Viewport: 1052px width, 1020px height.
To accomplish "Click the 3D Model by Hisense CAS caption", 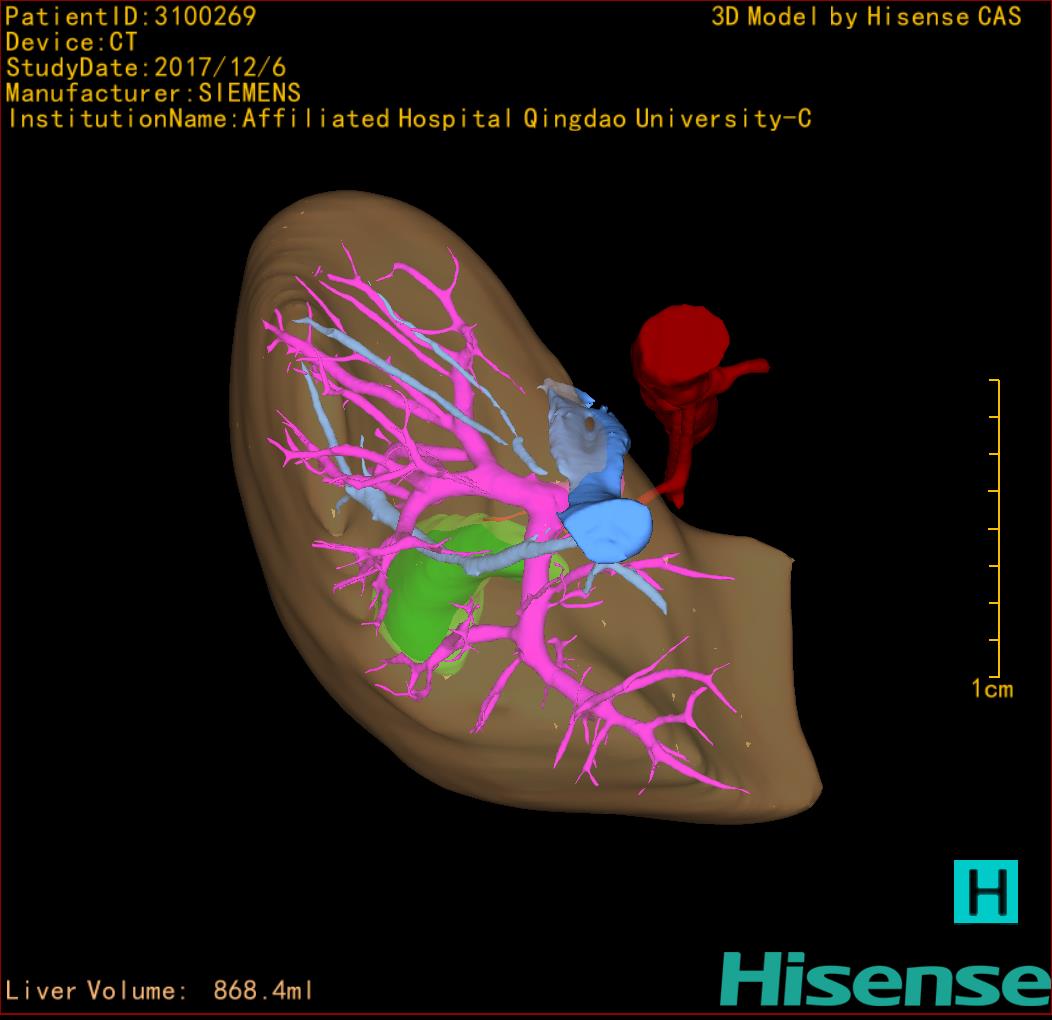I will pos(866,16).
